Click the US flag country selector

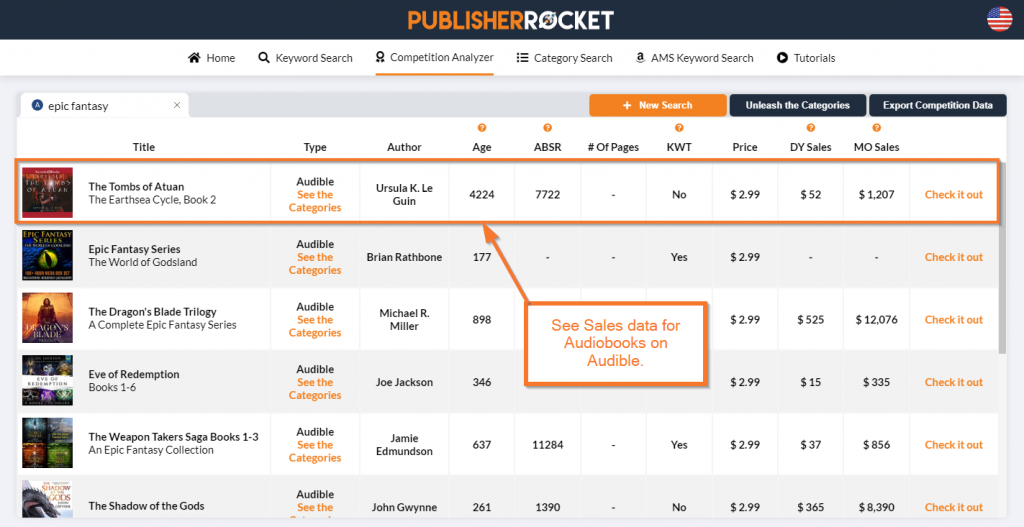click(999, 19)
